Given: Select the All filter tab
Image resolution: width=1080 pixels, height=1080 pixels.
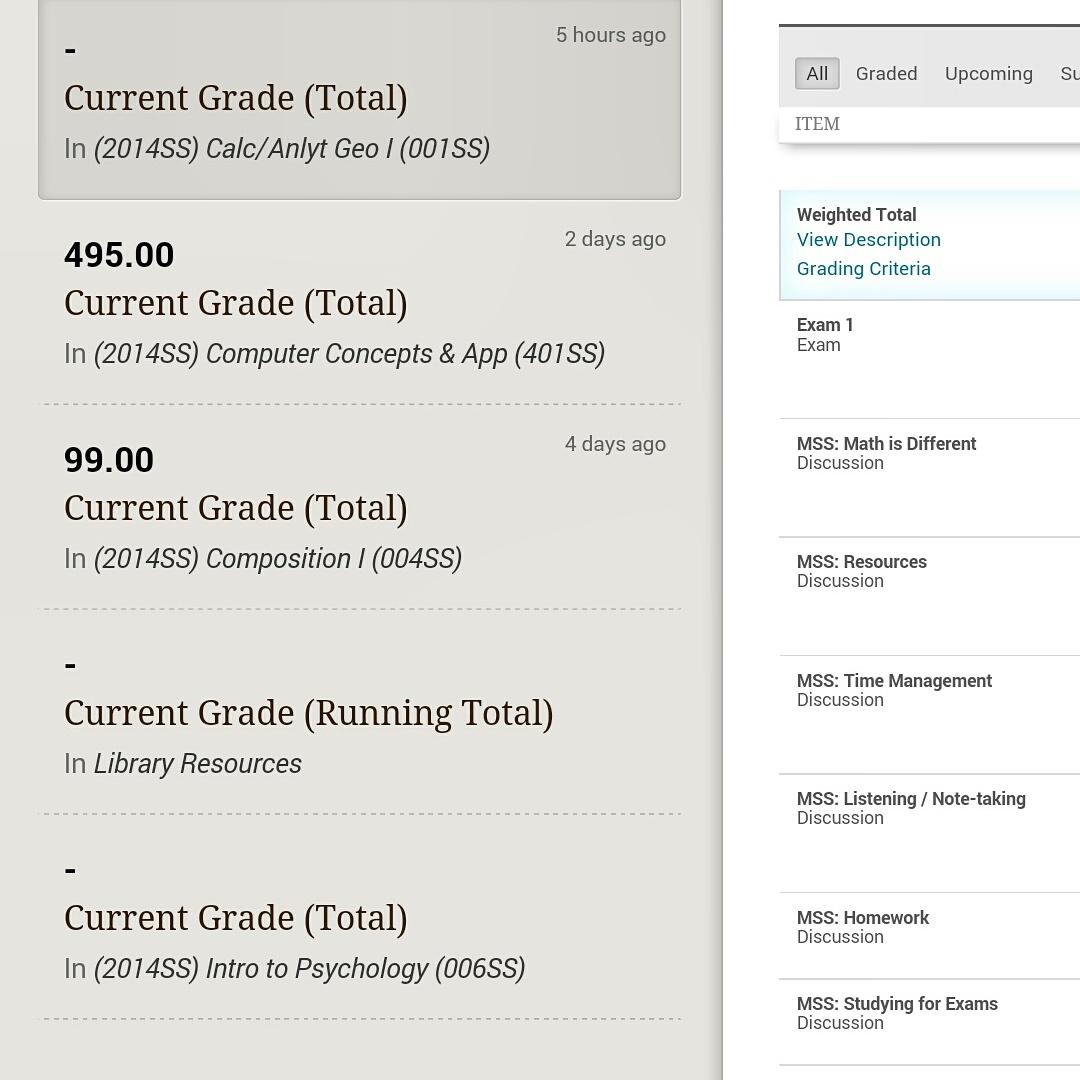Looking at the screenshot, I should click(x=817, y=74).
